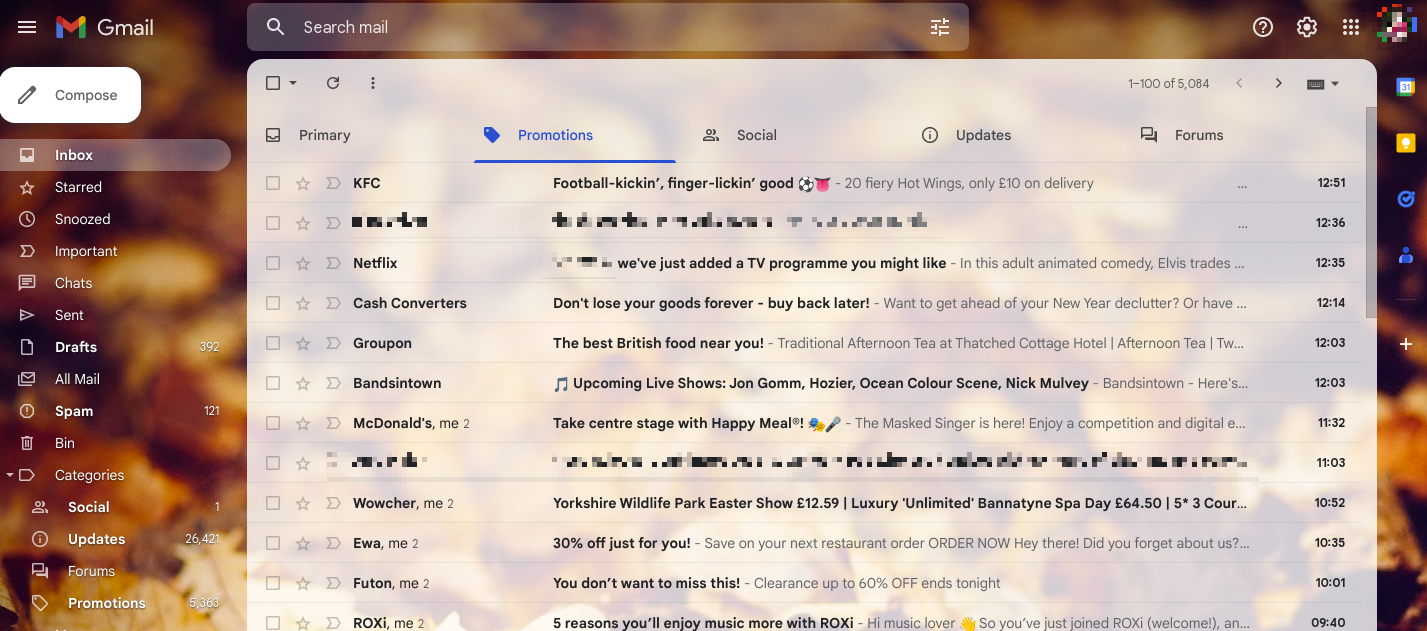Select the Bandsintown email checkbox
The image size is (1427, 631).
pos(273,383)
